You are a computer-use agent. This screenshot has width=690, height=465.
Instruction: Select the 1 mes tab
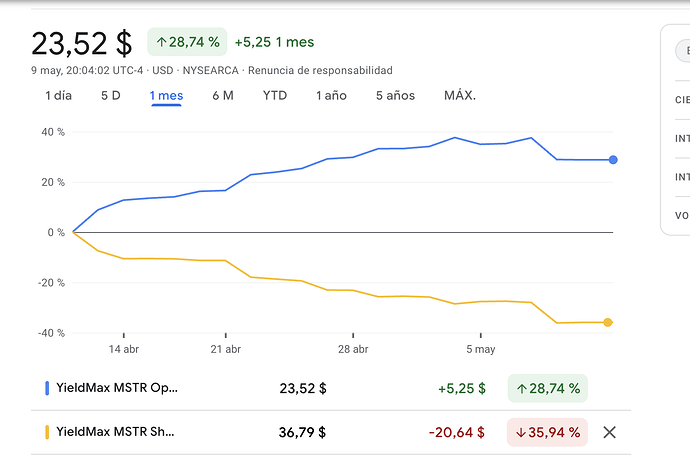coord(166,95)
